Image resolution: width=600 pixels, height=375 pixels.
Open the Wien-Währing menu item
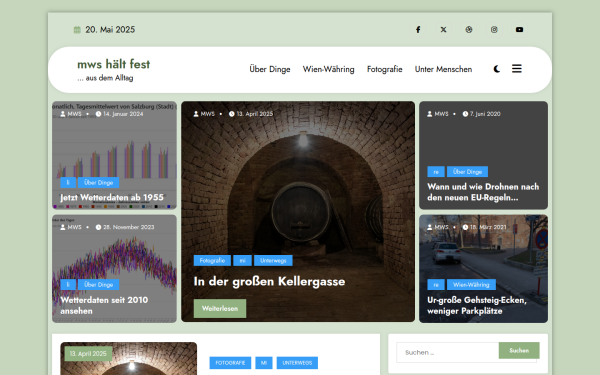click(328, 69)
